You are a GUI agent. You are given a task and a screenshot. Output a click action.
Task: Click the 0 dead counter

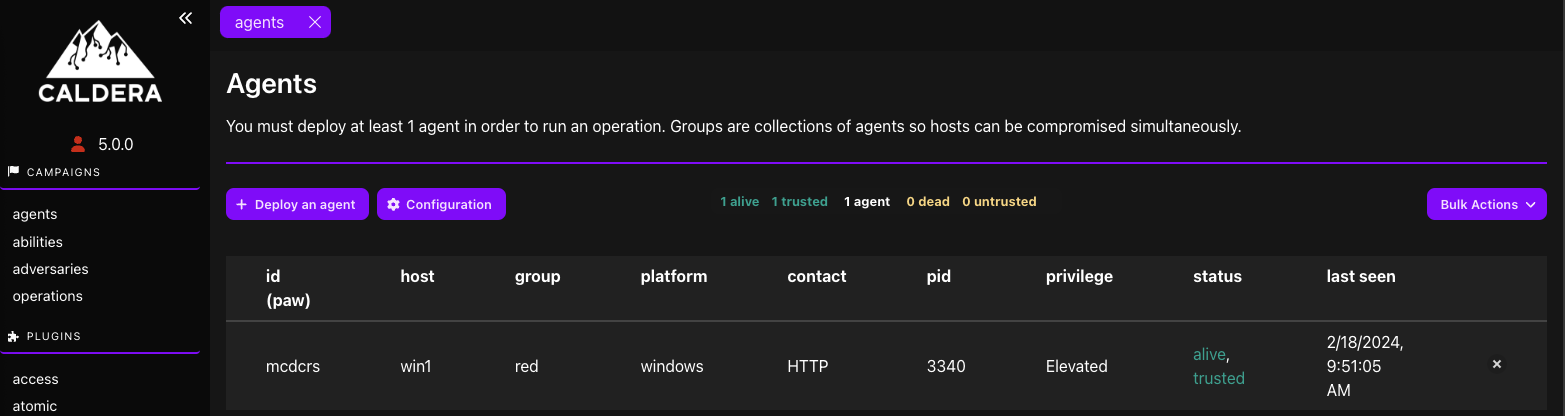(x=928, y=202)
